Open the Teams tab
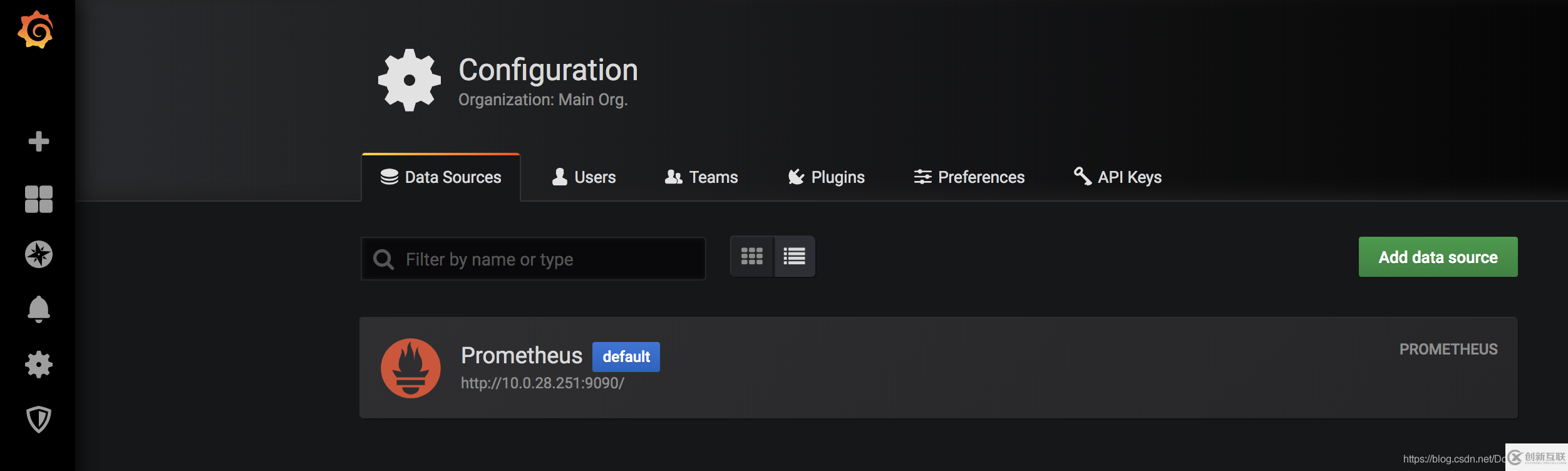The image size is (1568, 471). coord(701,177)
